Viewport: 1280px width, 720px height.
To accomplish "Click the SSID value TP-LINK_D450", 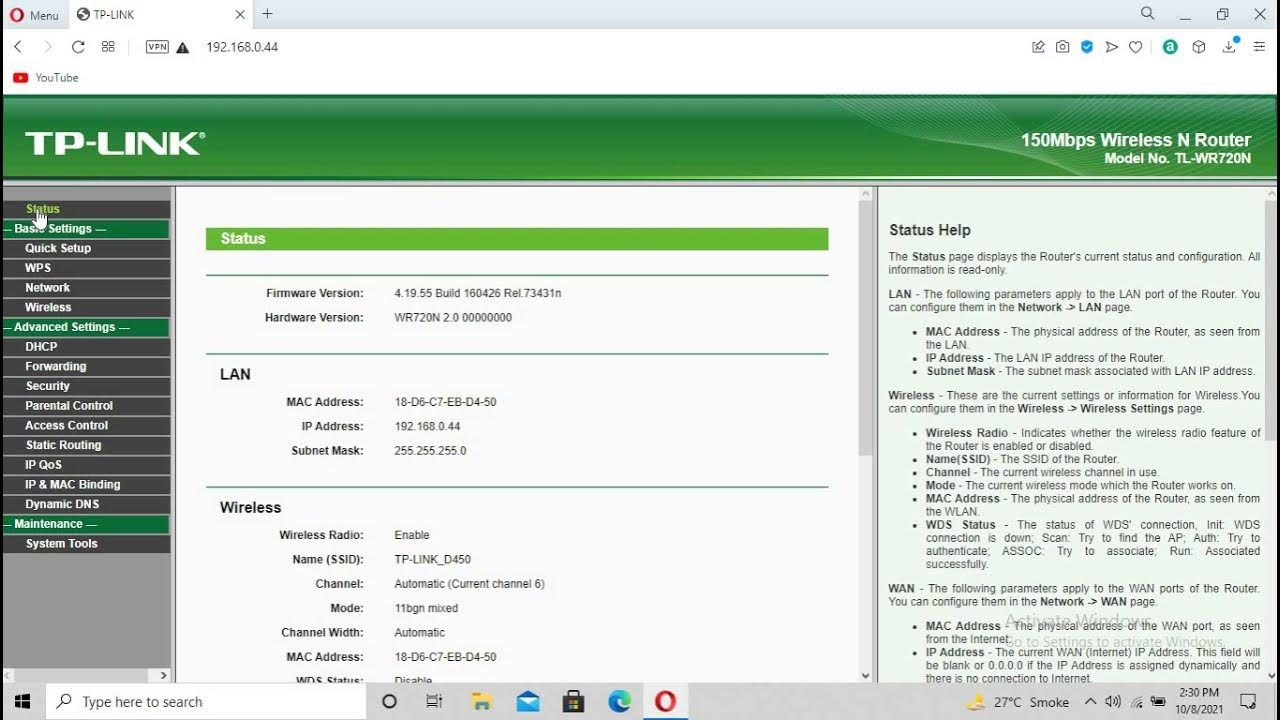I will (432, 560).
